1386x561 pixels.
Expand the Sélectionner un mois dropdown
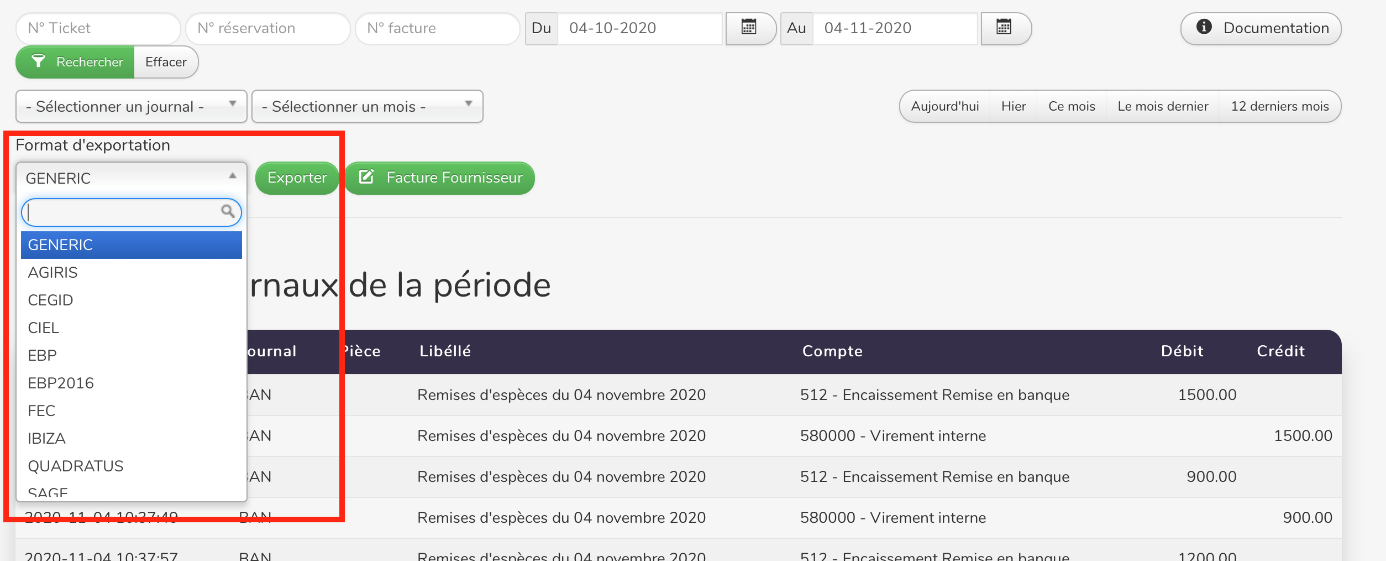pos(367,106)
